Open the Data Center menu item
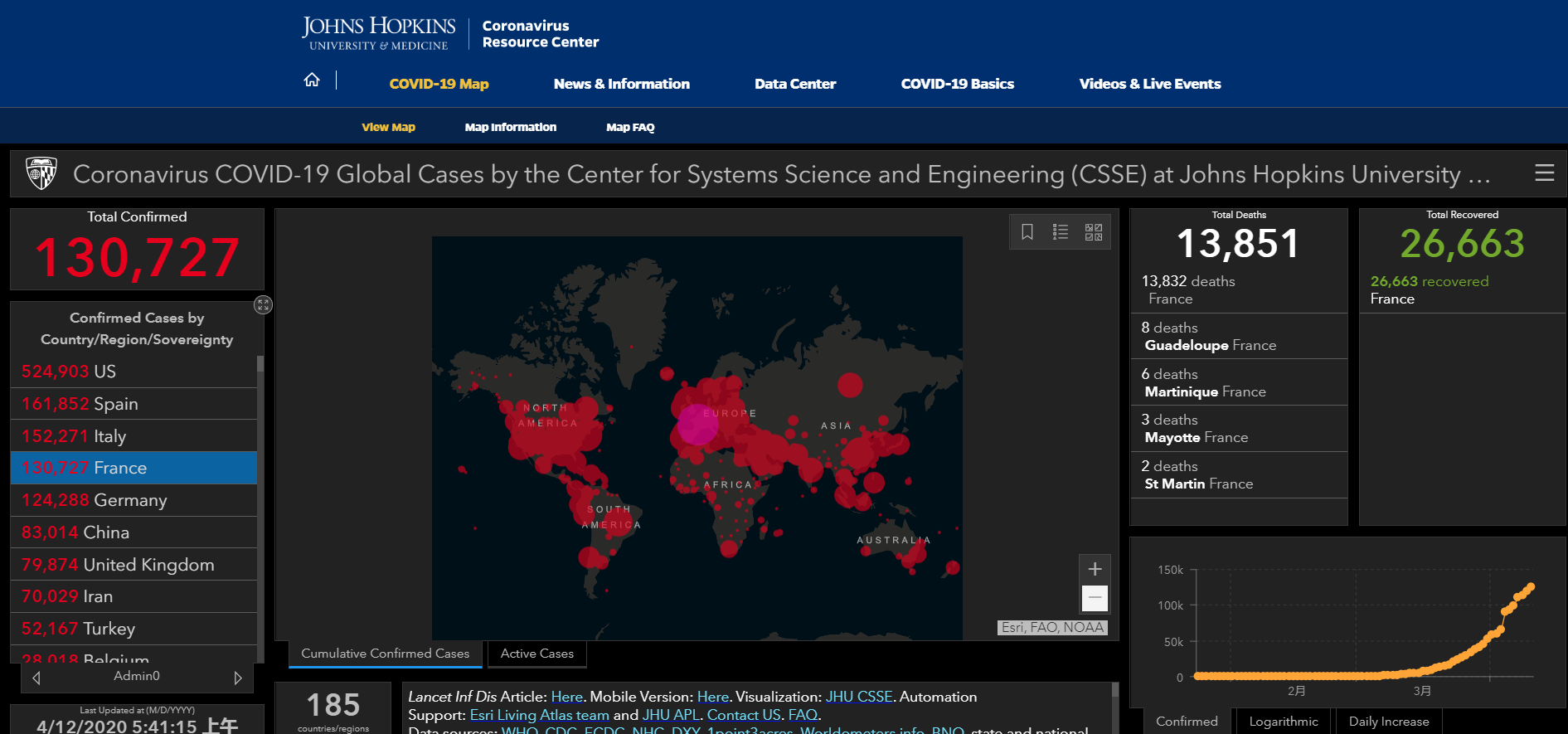This screenshot has width=1568, height=734. click(794, 84)
